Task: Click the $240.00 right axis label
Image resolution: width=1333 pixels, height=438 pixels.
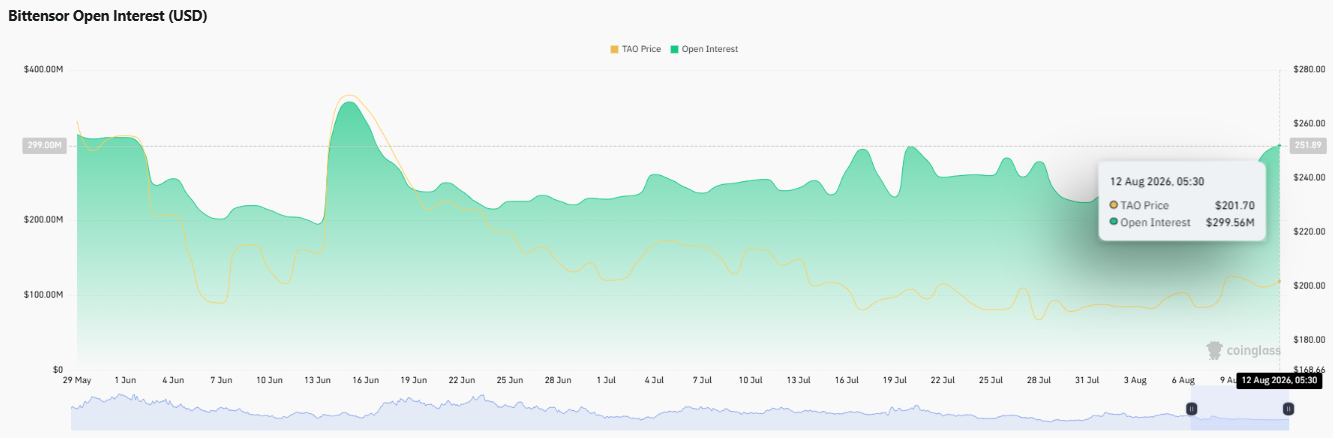Action: [1309, 177]
